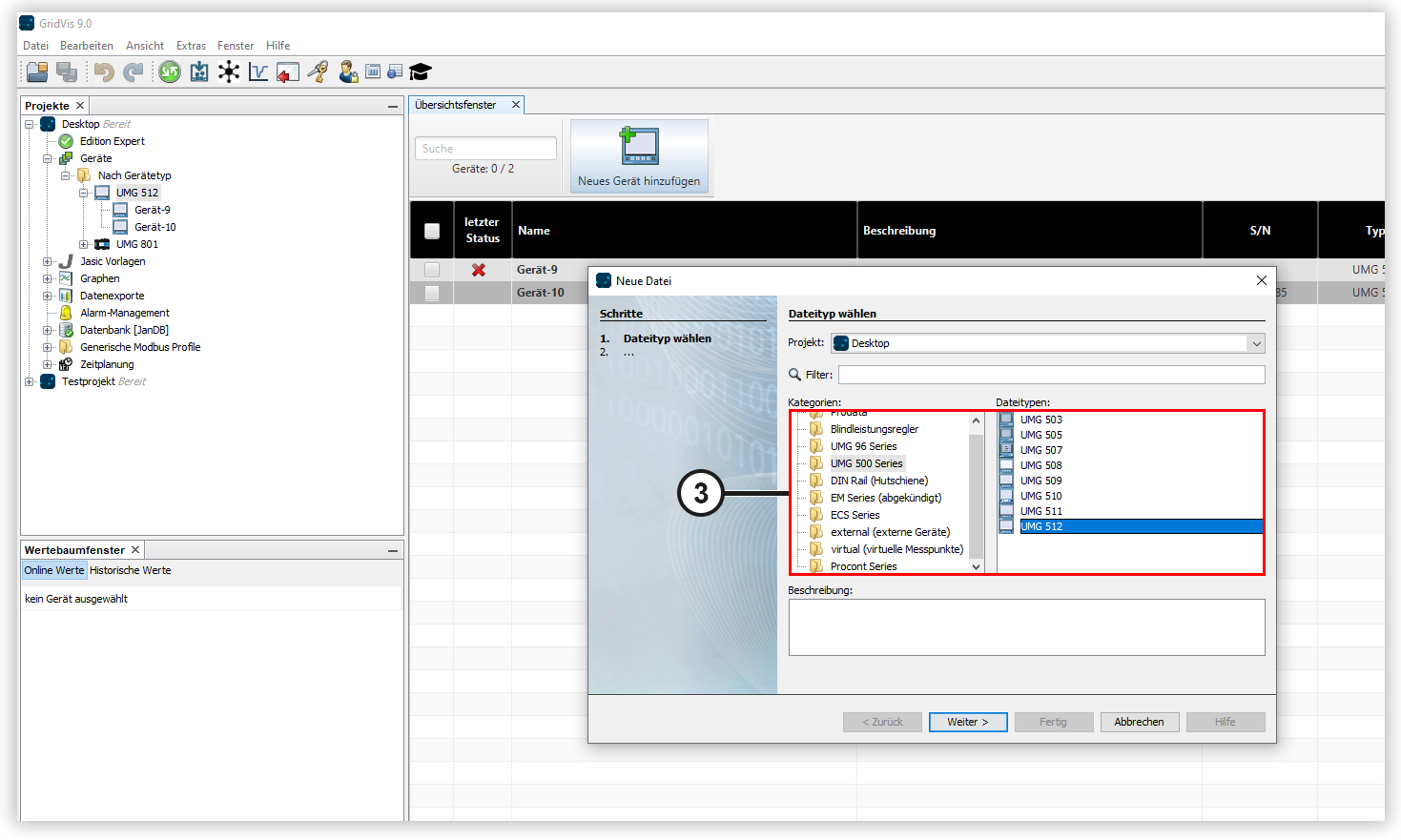This screenshot has height=840, width=1401.
Task: Click the open project folder icon
Action: click(37, 72)
